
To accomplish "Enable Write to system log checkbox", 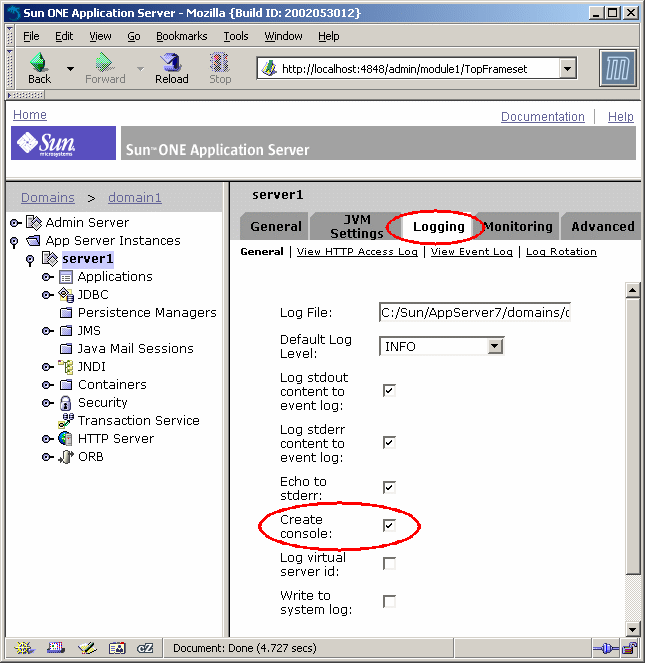I will (389, 601).
